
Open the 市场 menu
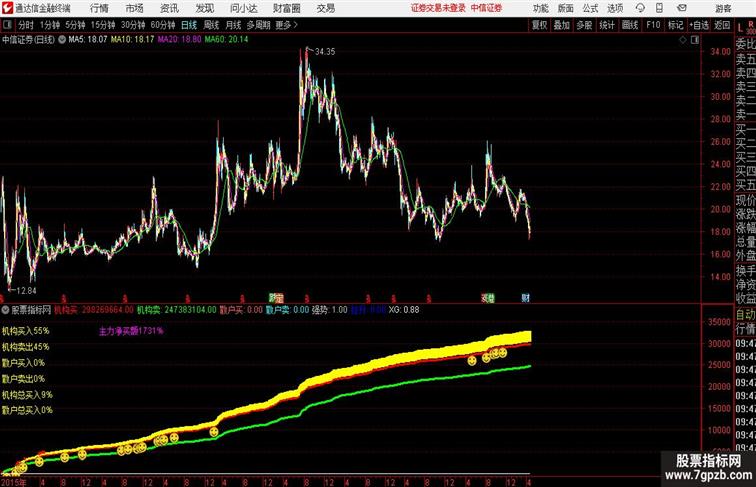(x=134, y=8)
